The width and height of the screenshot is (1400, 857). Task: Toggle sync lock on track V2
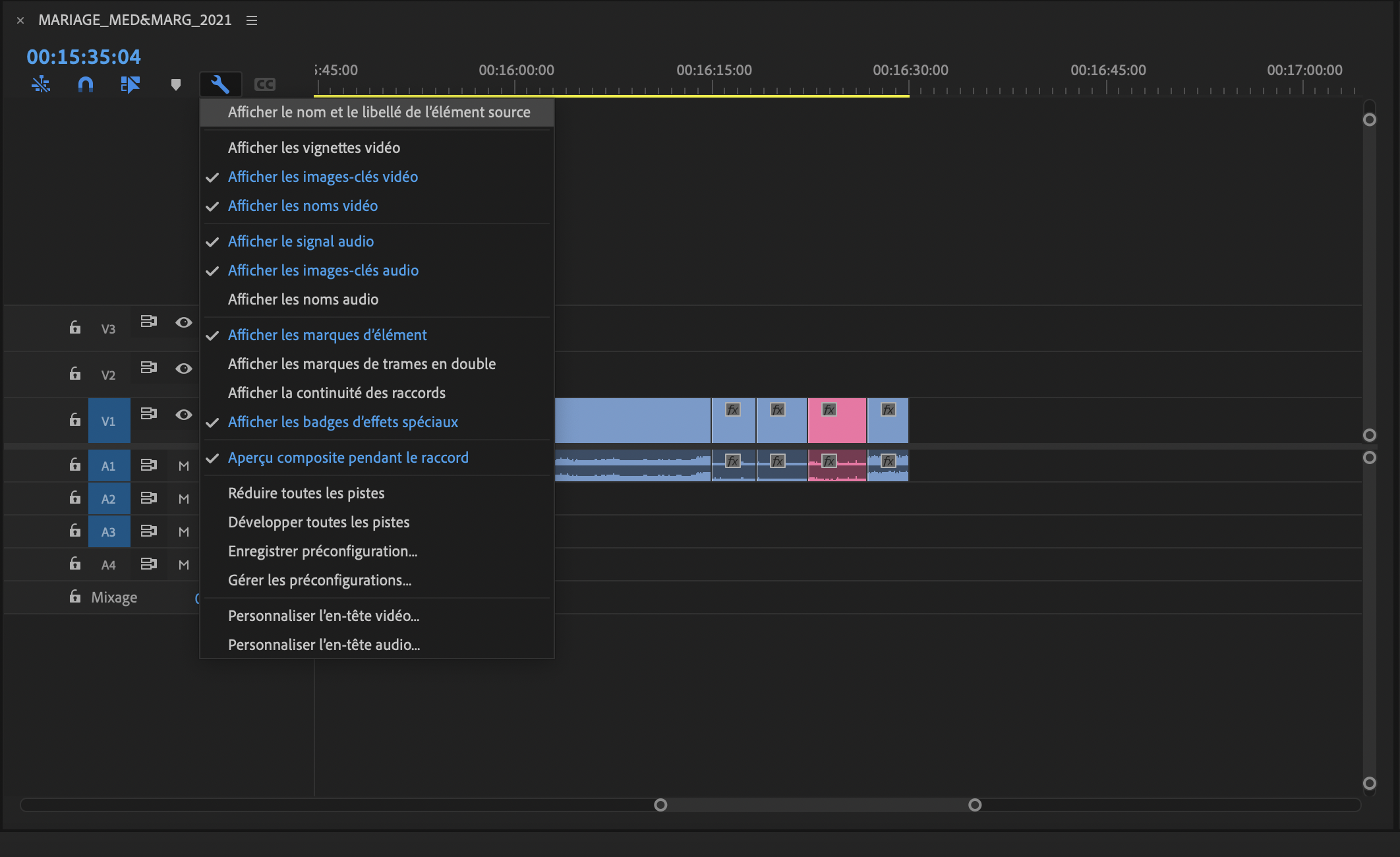[x=148, y=367]
